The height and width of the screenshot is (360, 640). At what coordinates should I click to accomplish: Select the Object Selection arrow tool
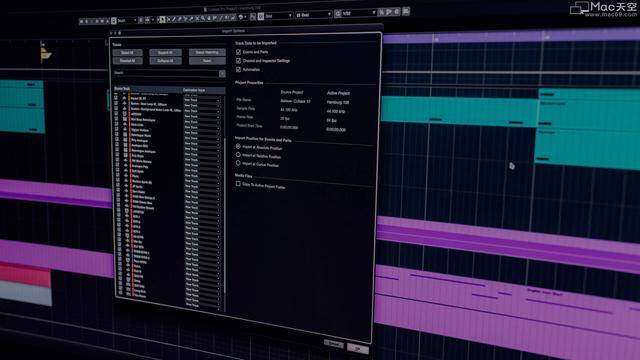point(162,19)
